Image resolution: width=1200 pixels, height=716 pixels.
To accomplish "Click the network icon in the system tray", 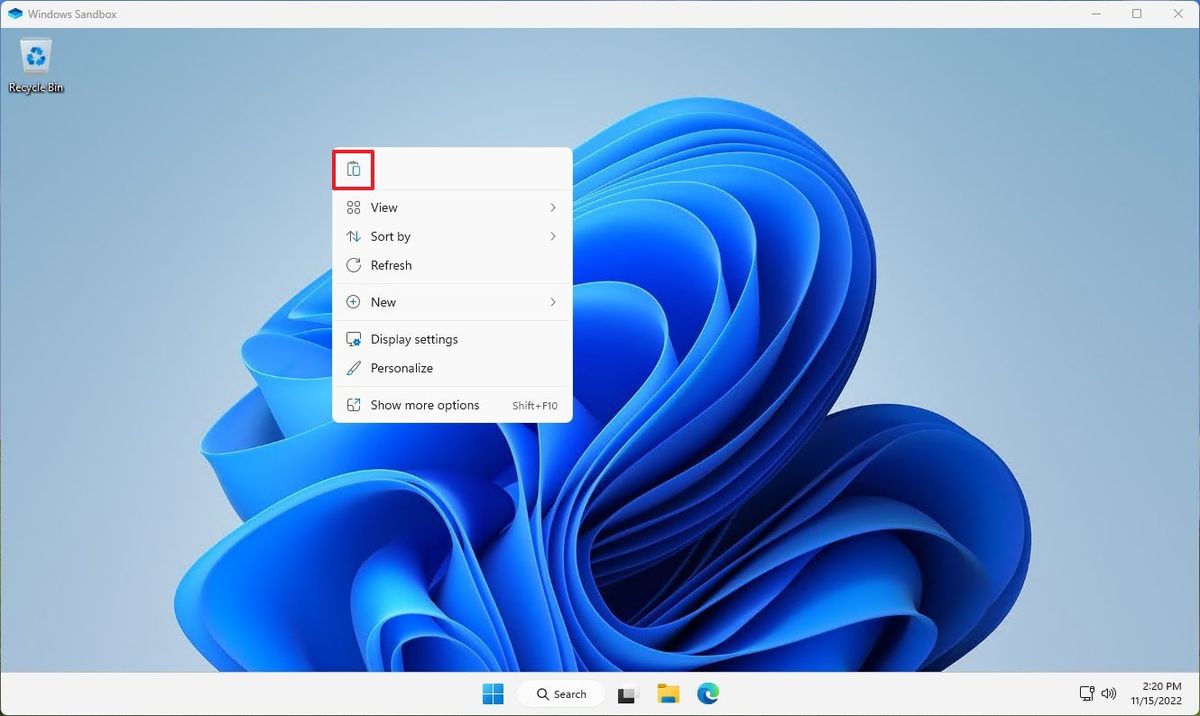I will tap(1087, 693).
